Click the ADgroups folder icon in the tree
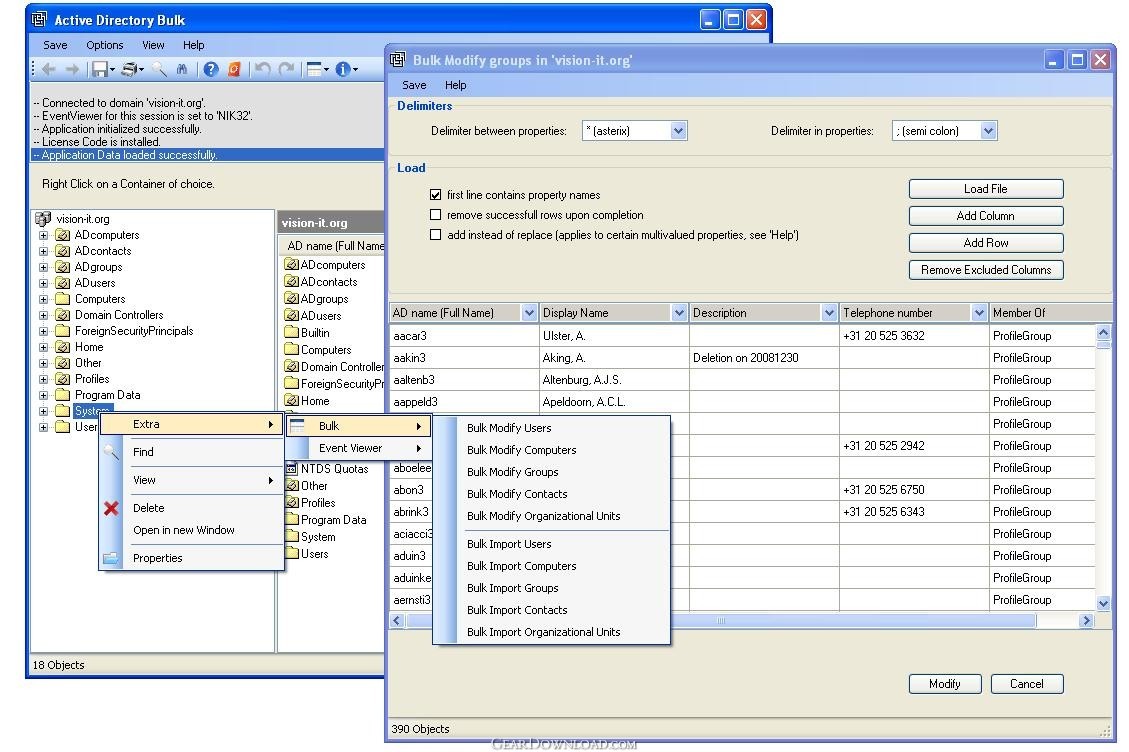 pos(63,267)
